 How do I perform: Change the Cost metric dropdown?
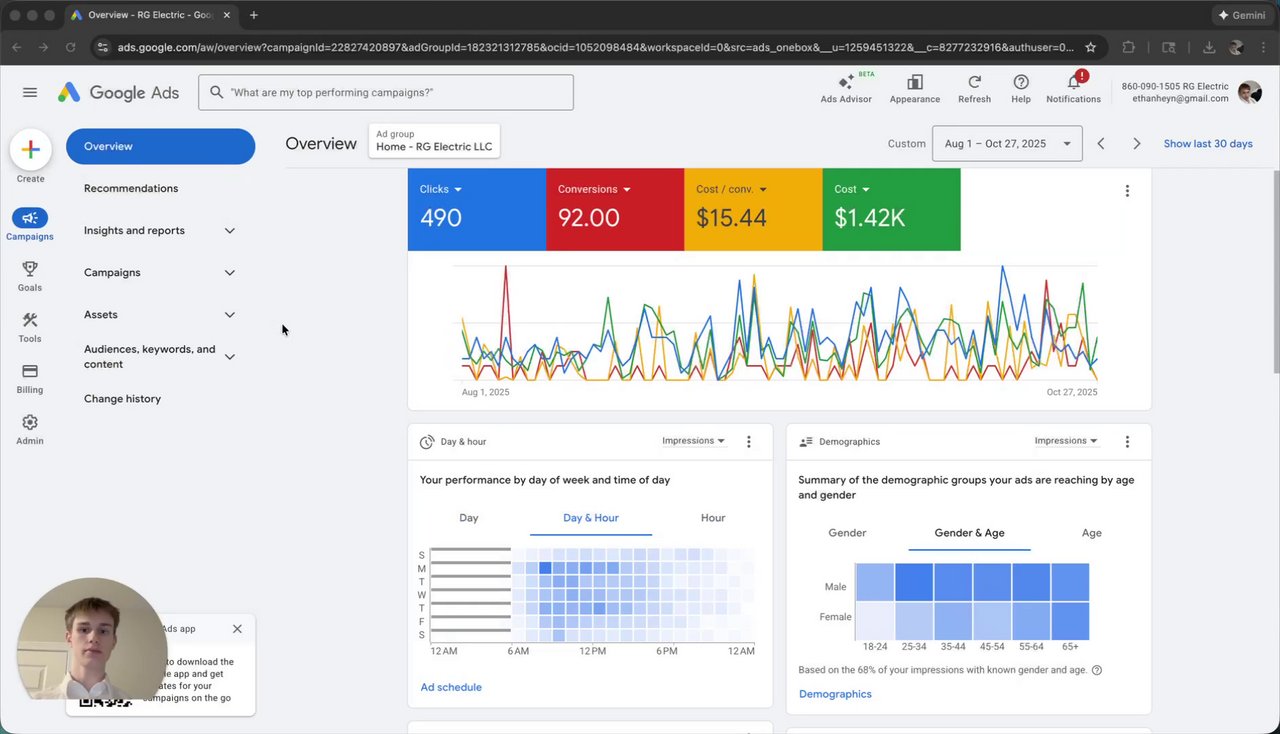(x=852, y=190)
